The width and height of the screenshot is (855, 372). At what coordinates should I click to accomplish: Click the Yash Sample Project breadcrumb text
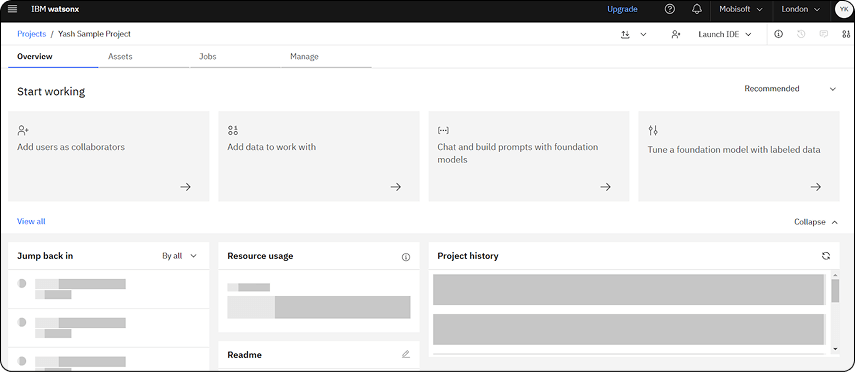(x=94, y=34)
